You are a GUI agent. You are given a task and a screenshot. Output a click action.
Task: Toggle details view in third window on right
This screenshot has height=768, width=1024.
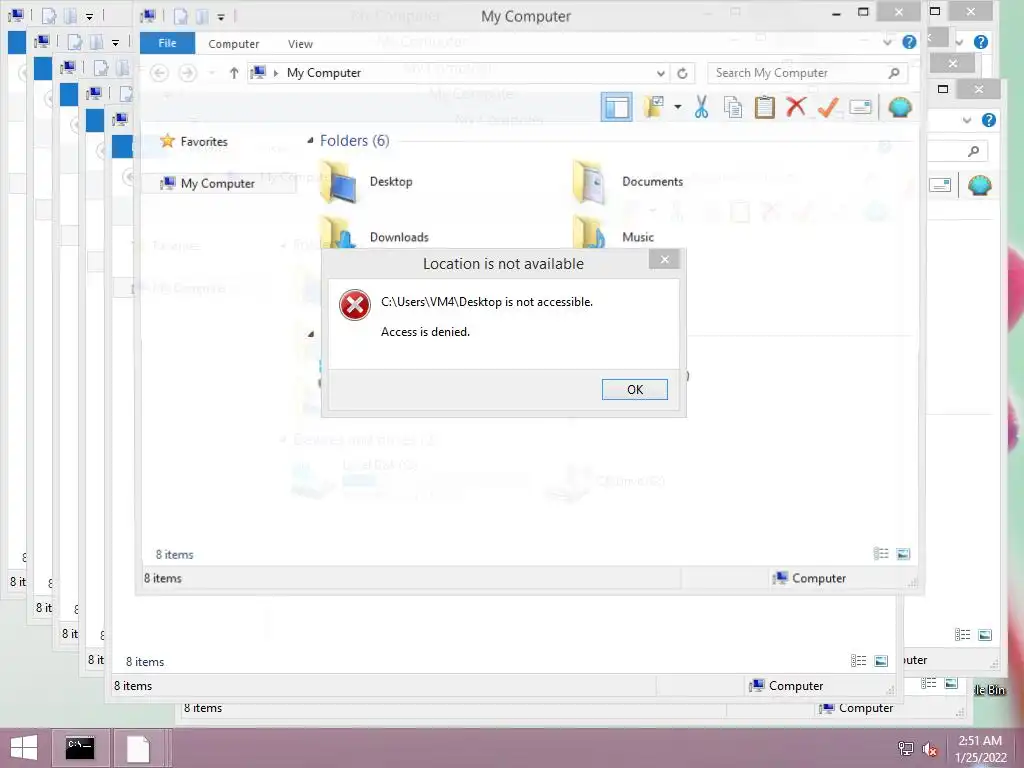click(x=962, y=634)
